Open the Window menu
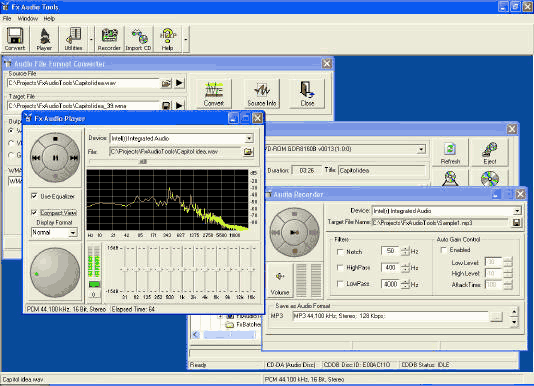This screenshot has width=534, height=386. [x=28, y=18]
